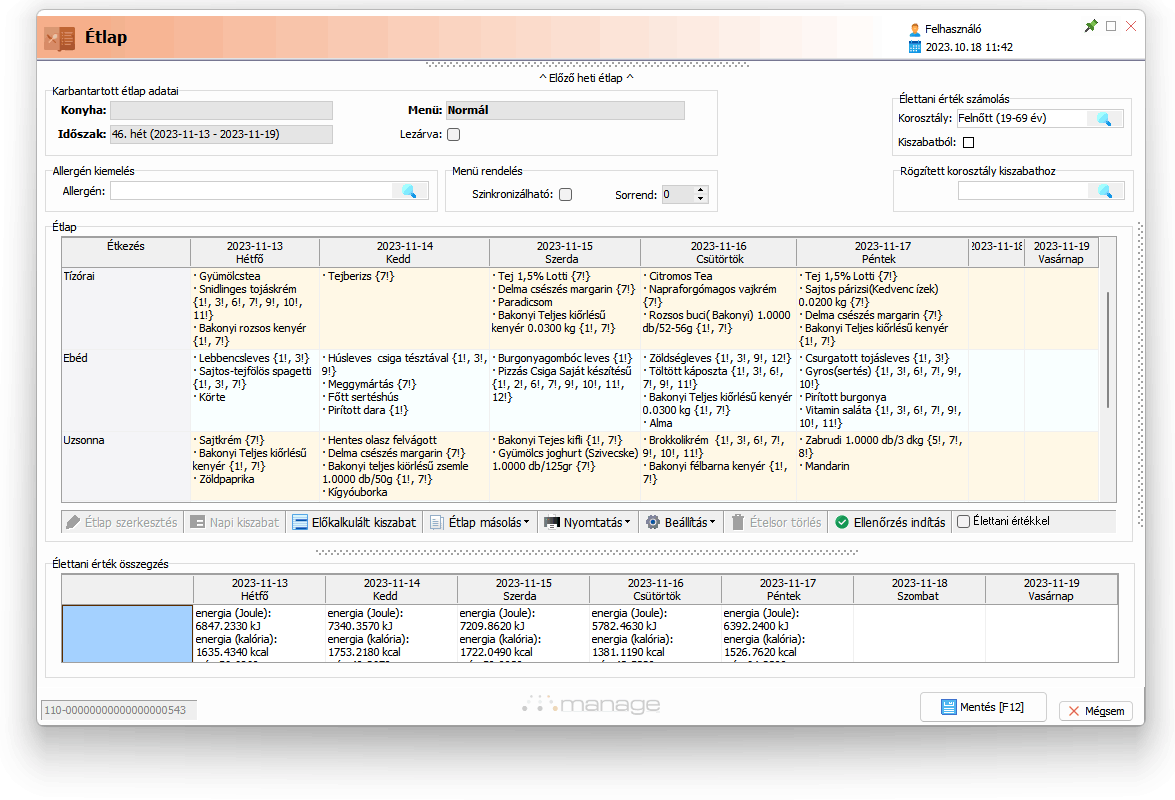Click the Étlap book icon in header
1175x800 pixels.
coord(60,39)
